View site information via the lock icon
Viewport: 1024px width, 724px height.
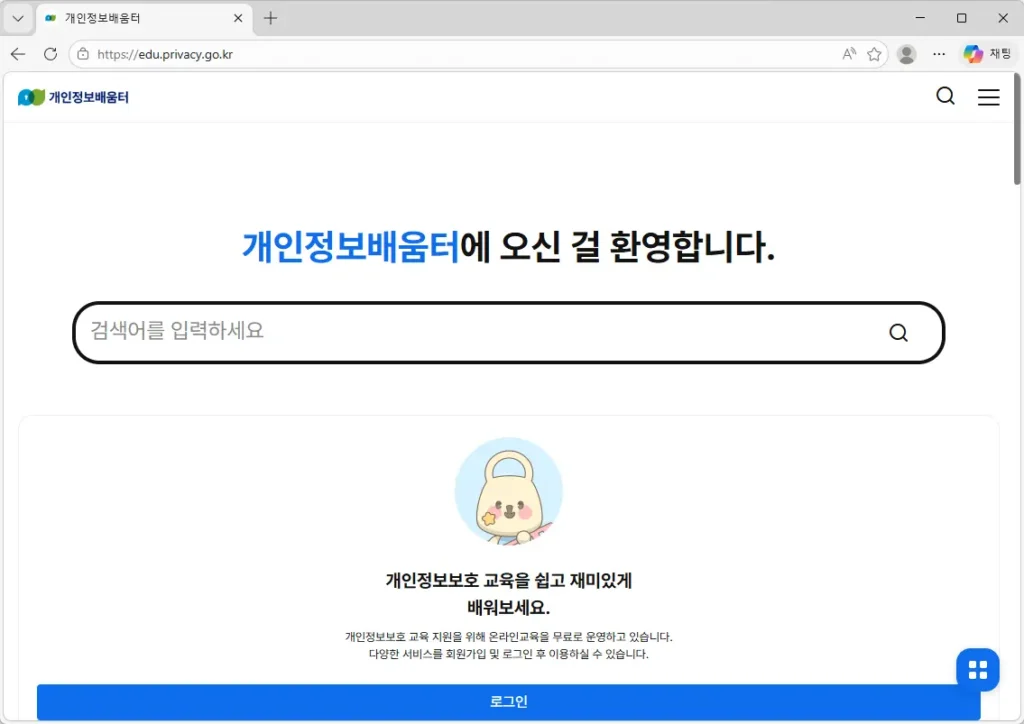click(x=83, y=54)
